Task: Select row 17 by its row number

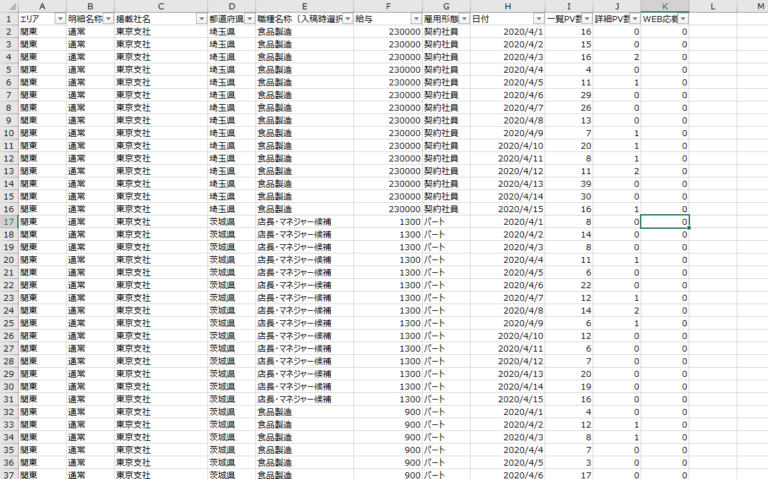Action: 8,221
